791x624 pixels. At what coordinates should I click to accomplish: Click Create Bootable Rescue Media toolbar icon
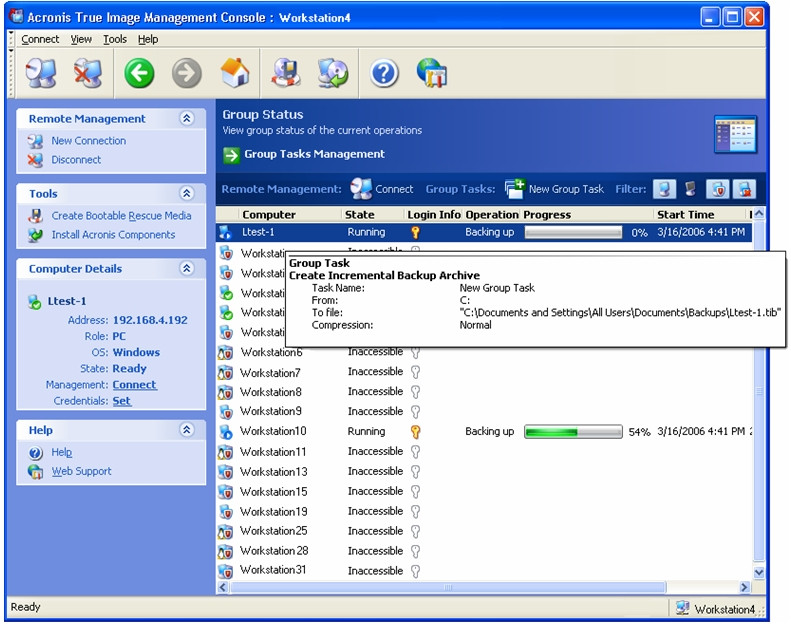pos(287,74)
